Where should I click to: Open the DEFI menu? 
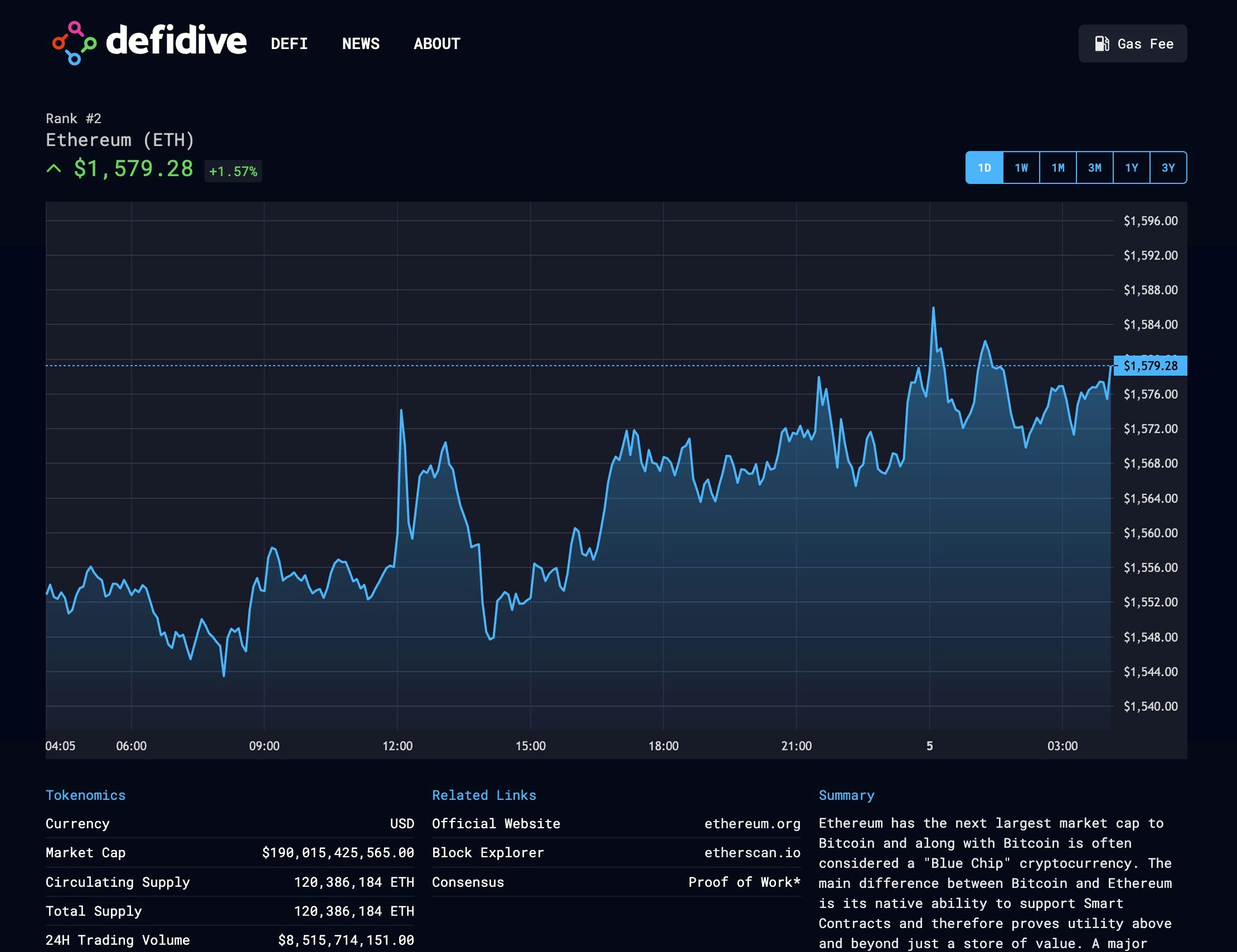pos(289,43)
